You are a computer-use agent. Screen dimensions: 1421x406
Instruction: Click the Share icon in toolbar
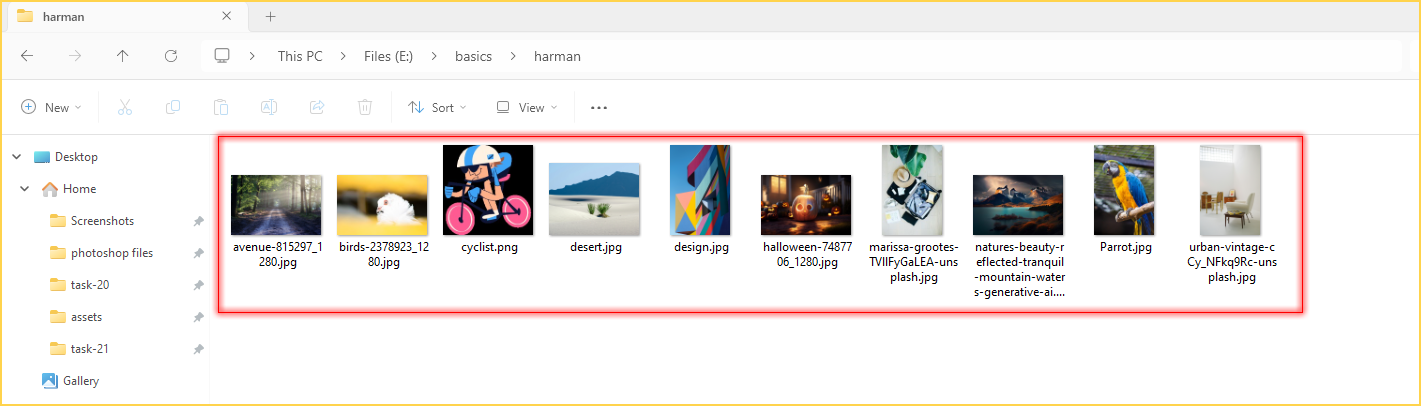[x=317, y=107]
